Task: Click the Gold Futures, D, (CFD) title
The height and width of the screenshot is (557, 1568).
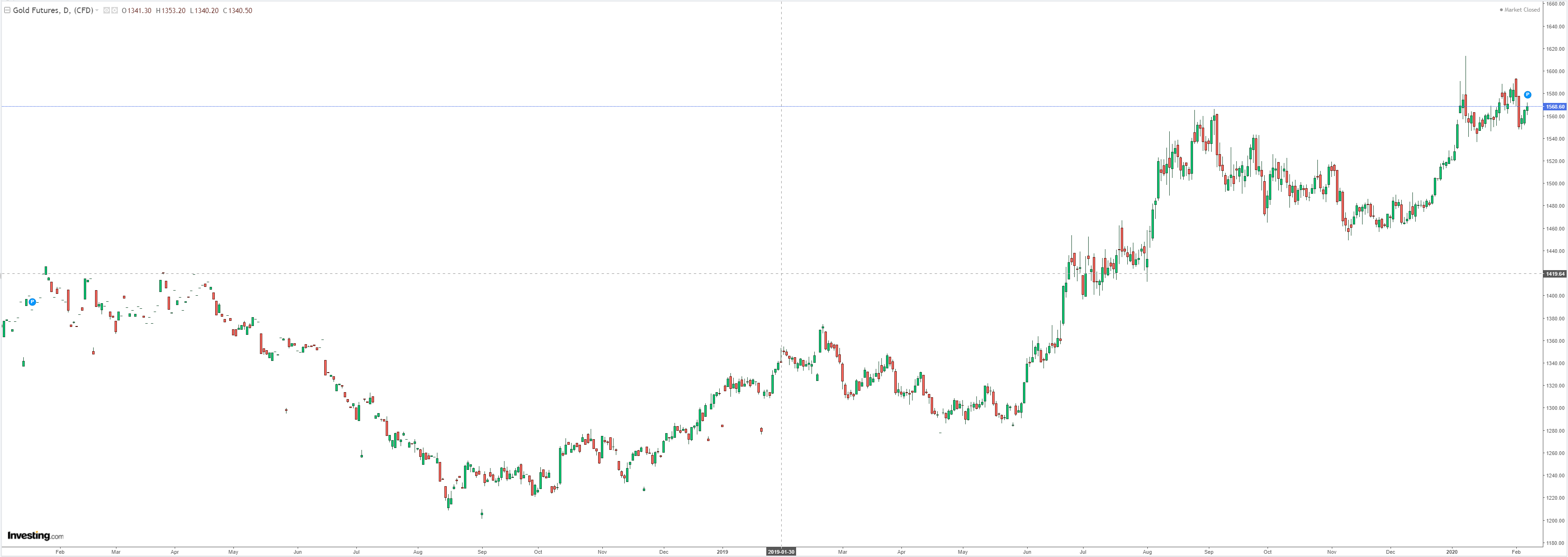Action: 53,10
